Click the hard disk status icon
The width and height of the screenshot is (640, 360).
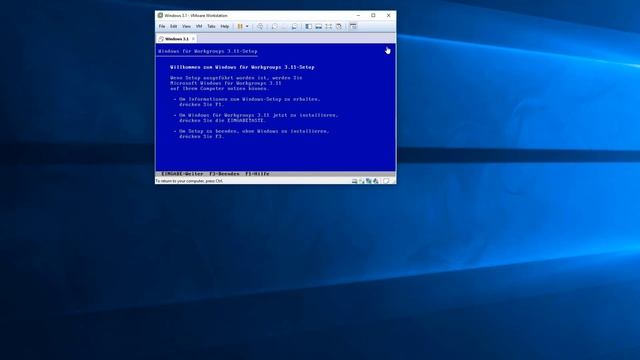tap(354, 181)
